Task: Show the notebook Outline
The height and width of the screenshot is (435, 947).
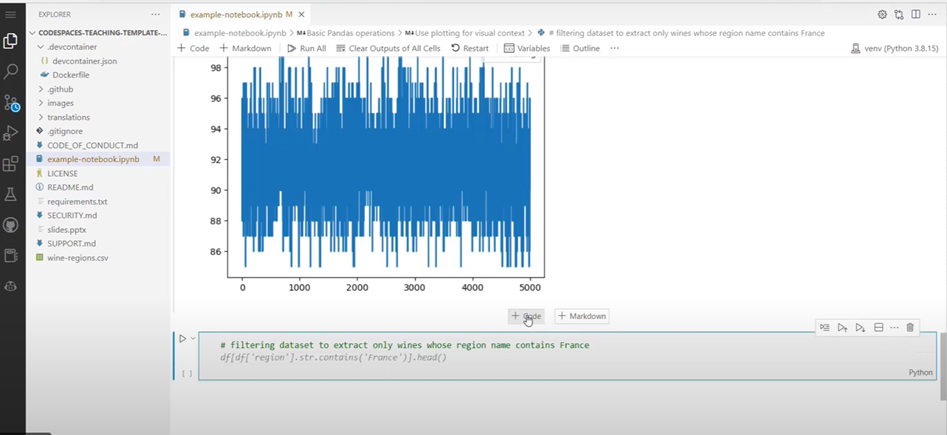Action: click(579, 48)
